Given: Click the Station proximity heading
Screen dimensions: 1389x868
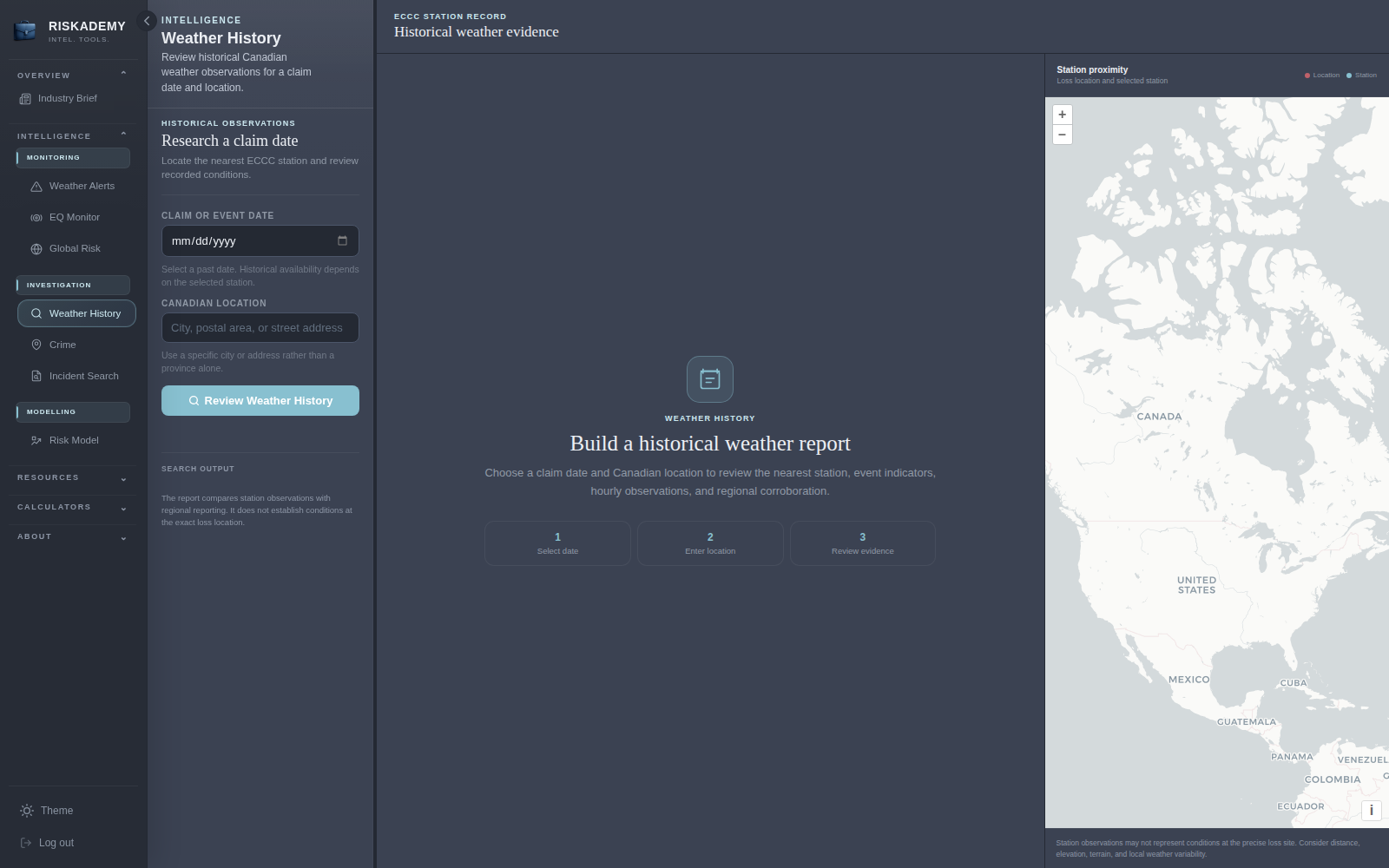Looking at the screenshot, I should tap(1092, 69).
